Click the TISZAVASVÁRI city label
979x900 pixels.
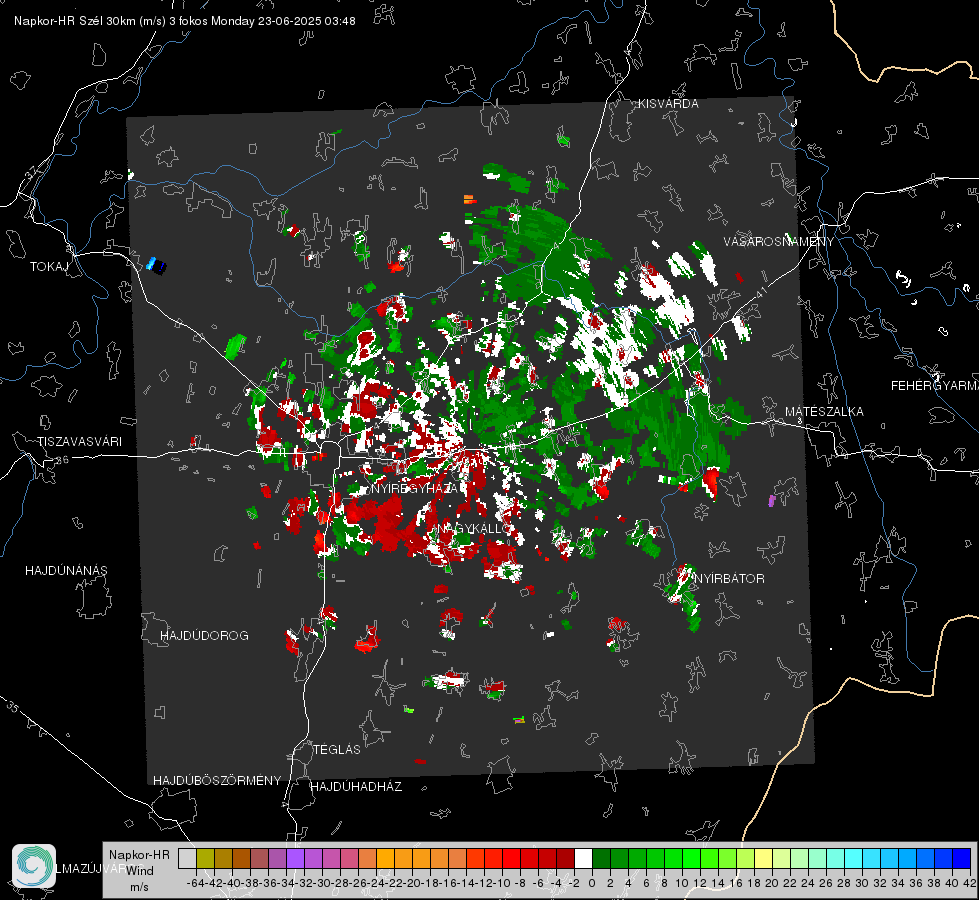(79, 442)
